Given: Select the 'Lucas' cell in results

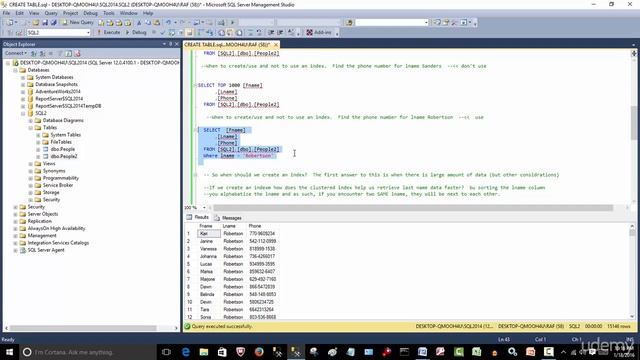Looking at the screenshot, I should point(209,264).
